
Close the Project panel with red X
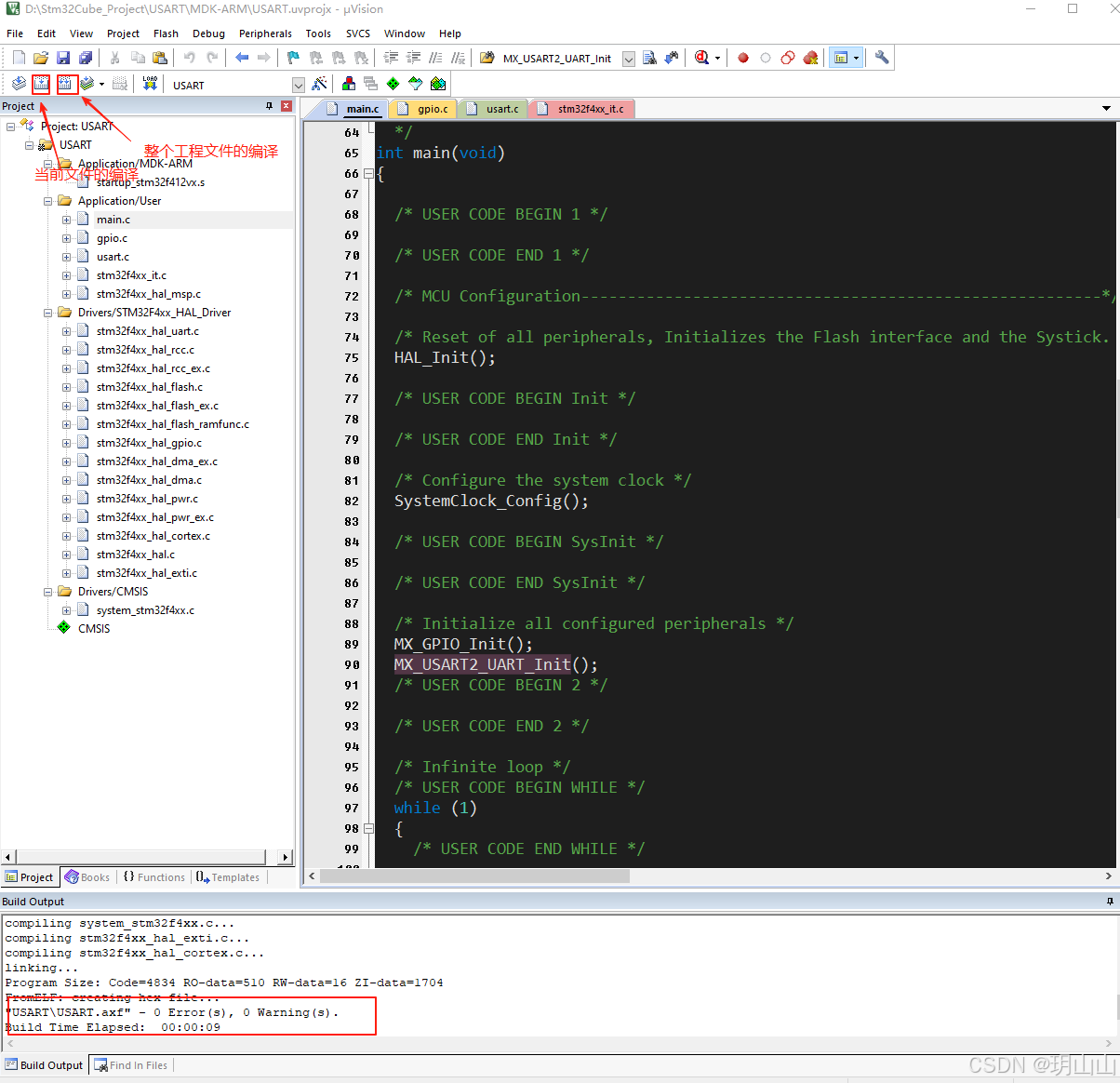[287, 106]
